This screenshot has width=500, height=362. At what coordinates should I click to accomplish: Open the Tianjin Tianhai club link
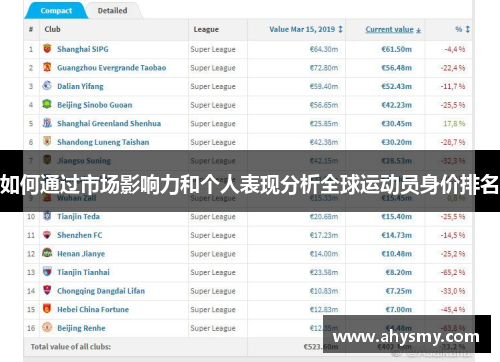83,272
